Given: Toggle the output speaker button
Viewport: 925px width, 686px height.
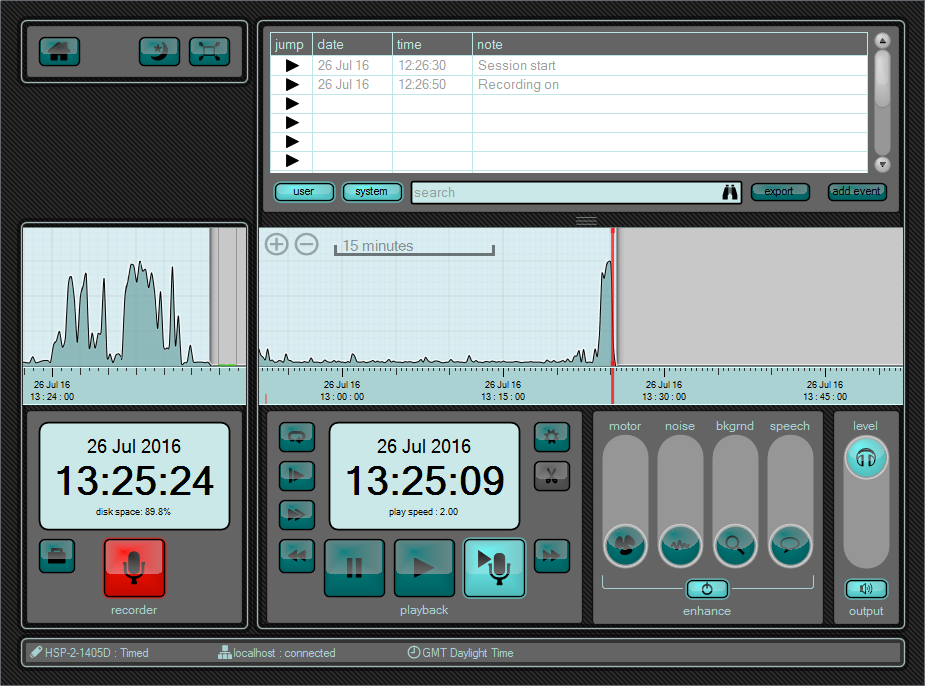Looking at the screenshot, I should [865, 589].
